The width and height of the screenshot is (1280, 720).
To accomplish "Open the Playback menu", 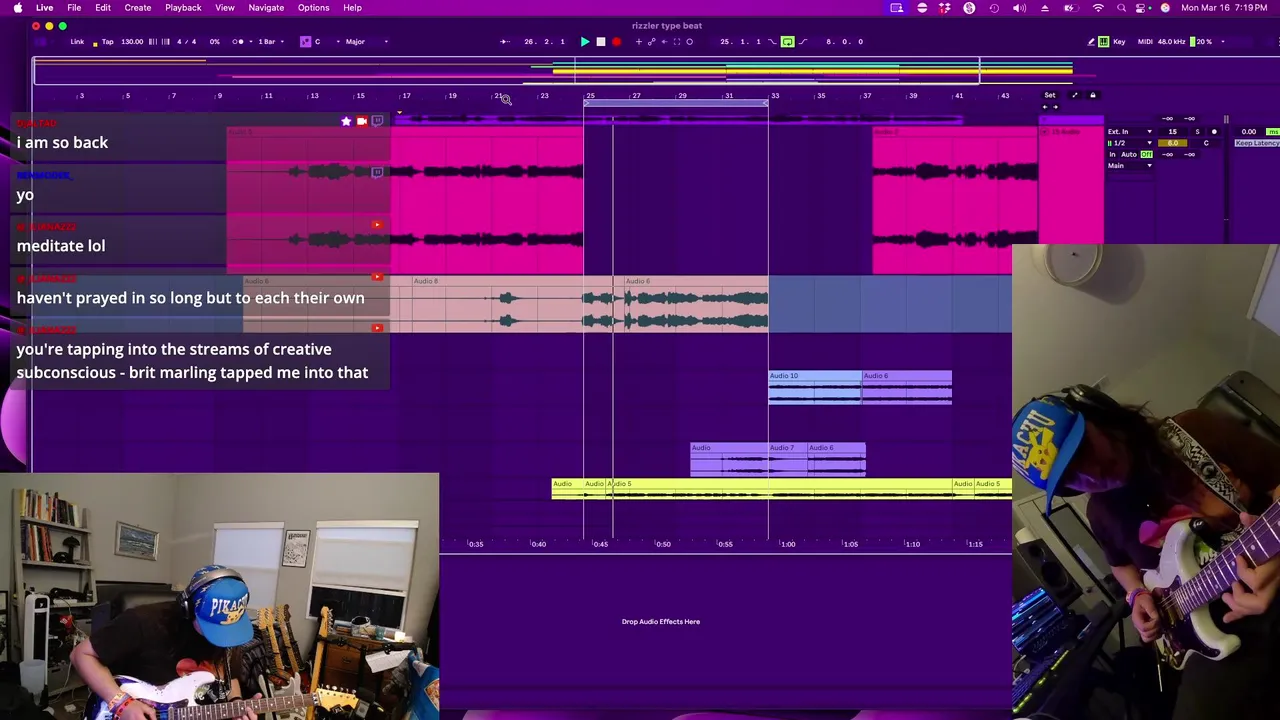I will 183,7.
